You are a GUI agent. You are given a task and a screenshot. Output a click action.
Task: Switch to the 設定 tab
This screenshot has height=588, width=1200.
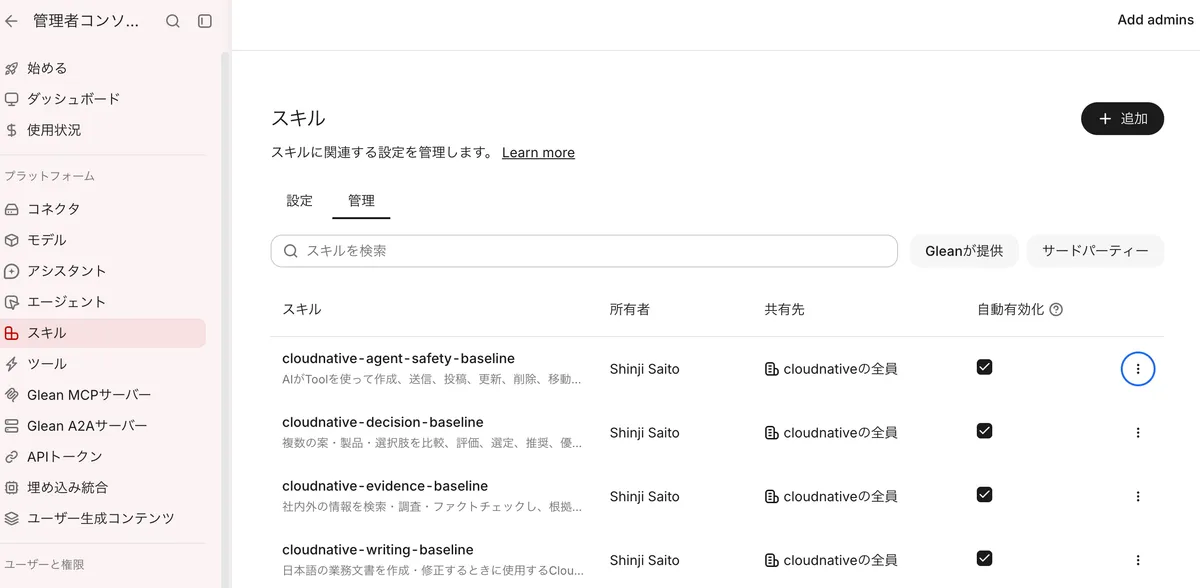tap(300, 200)
